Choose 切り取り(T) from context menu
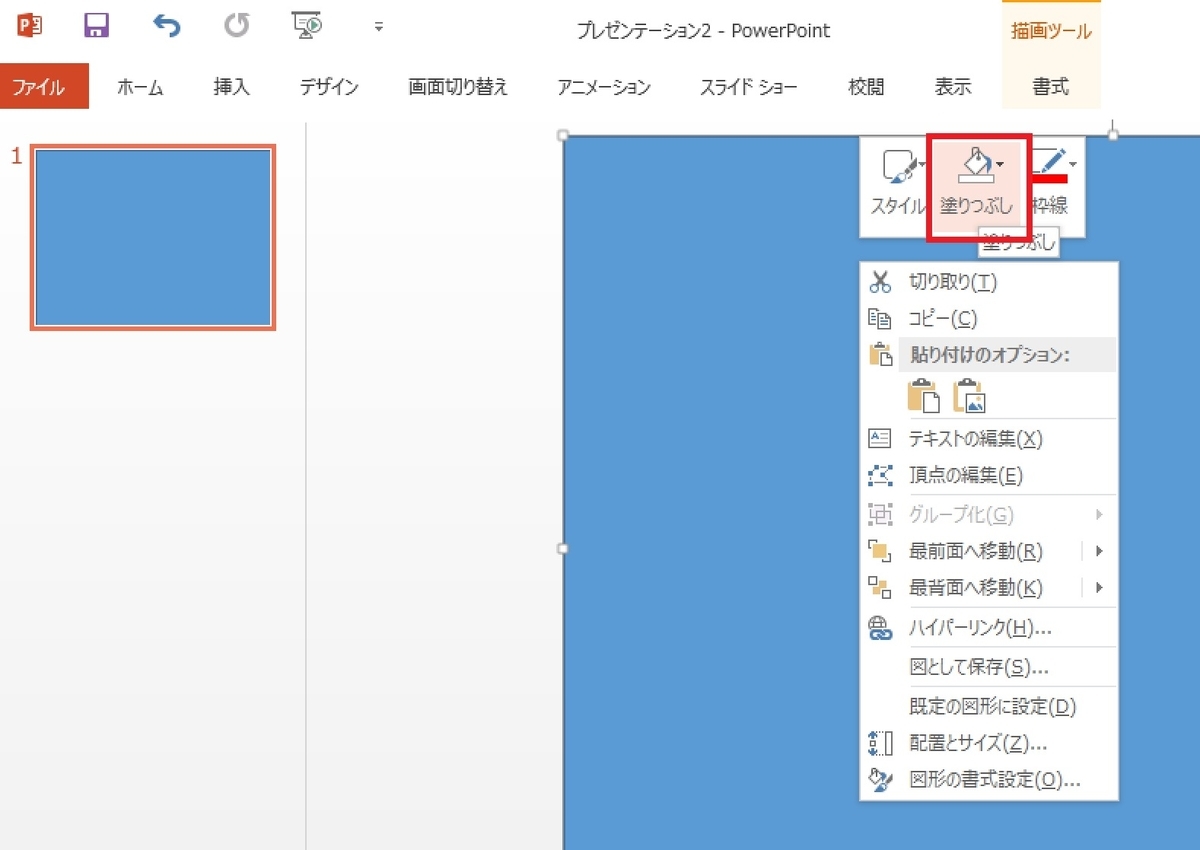1200x850 pixels. tap(988, 282)
